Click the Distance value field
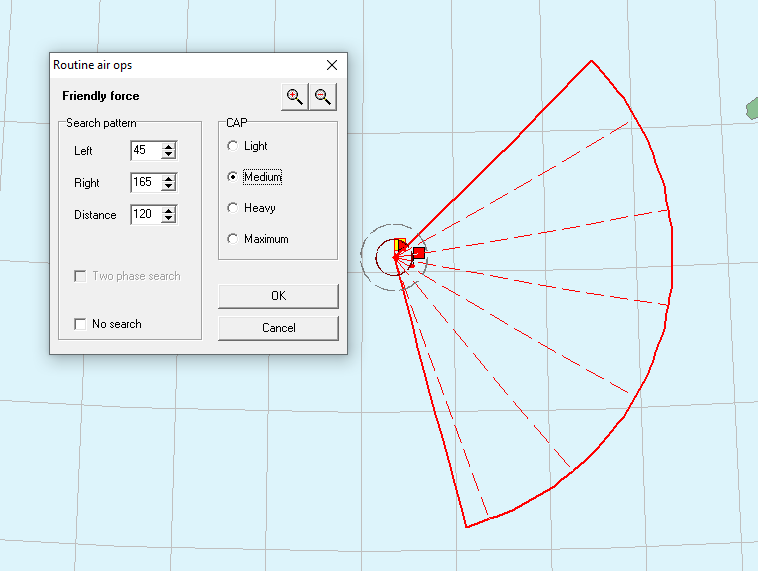The width and height of the screenshot is (758, 571). [x=145, y=215]
